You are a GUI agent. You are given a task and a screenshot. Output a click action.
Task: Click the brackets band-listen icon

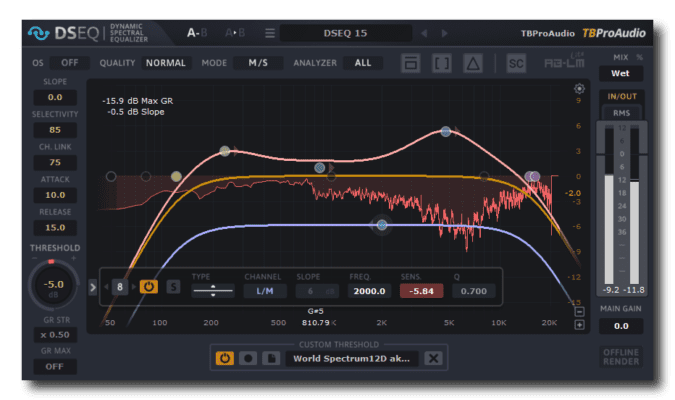(442, 63)
